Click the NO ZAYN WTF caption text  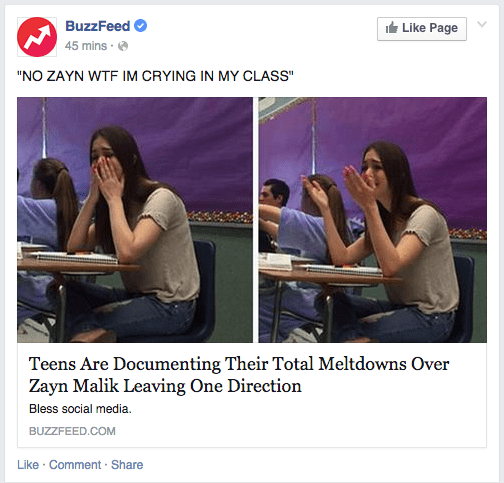[x=156, y=76]
